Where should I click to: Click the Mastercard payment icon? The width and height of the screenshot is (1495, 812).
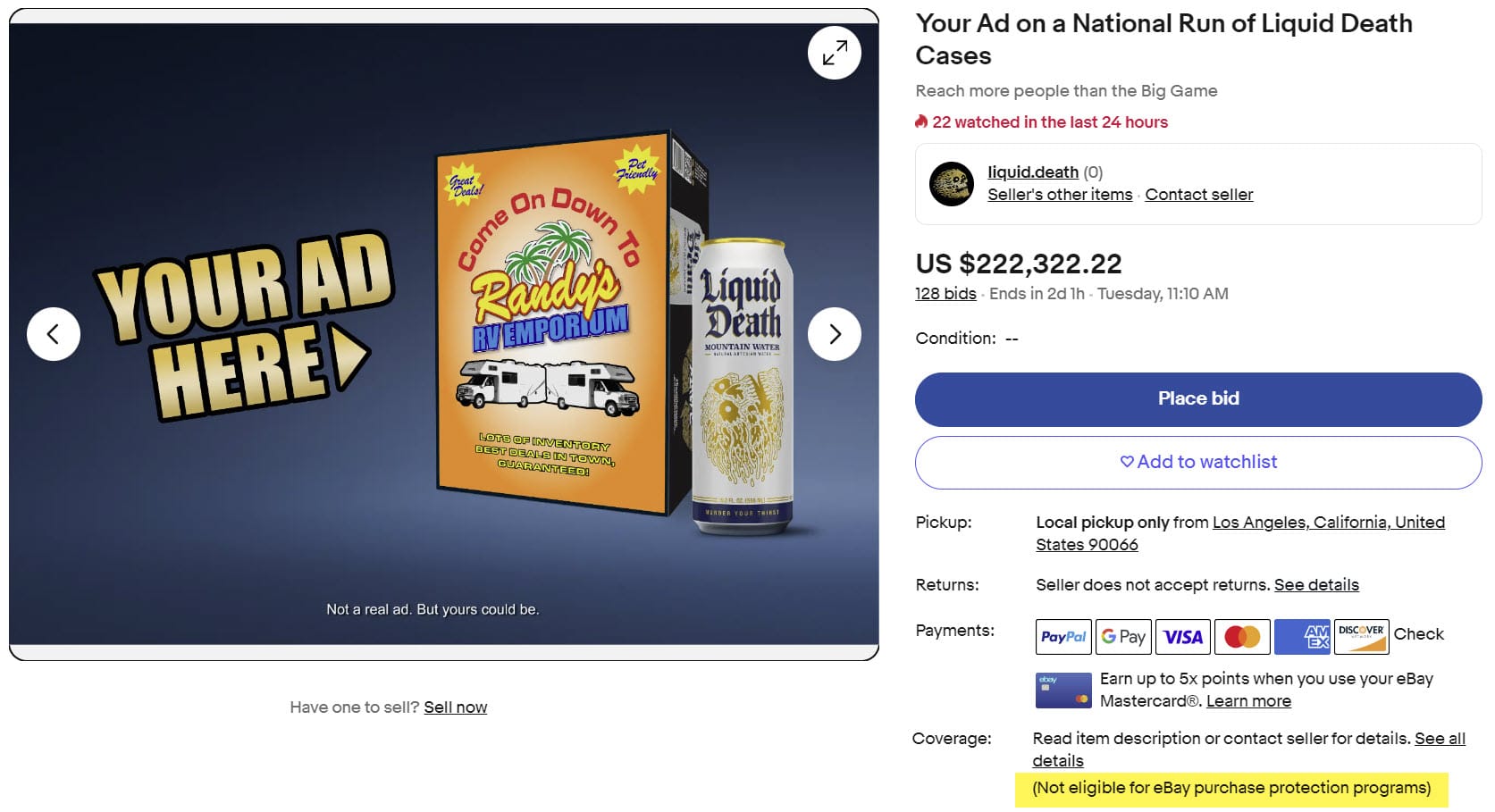1242,637
